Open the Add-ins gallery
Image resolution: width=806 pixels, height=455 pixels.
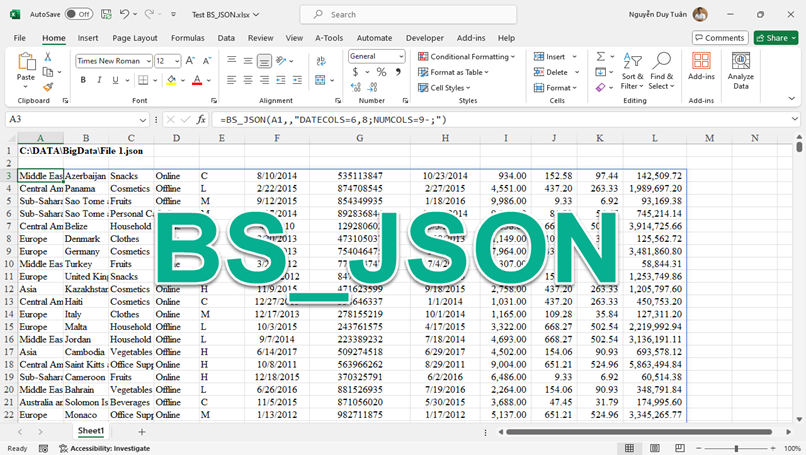[x=701, y=66]
